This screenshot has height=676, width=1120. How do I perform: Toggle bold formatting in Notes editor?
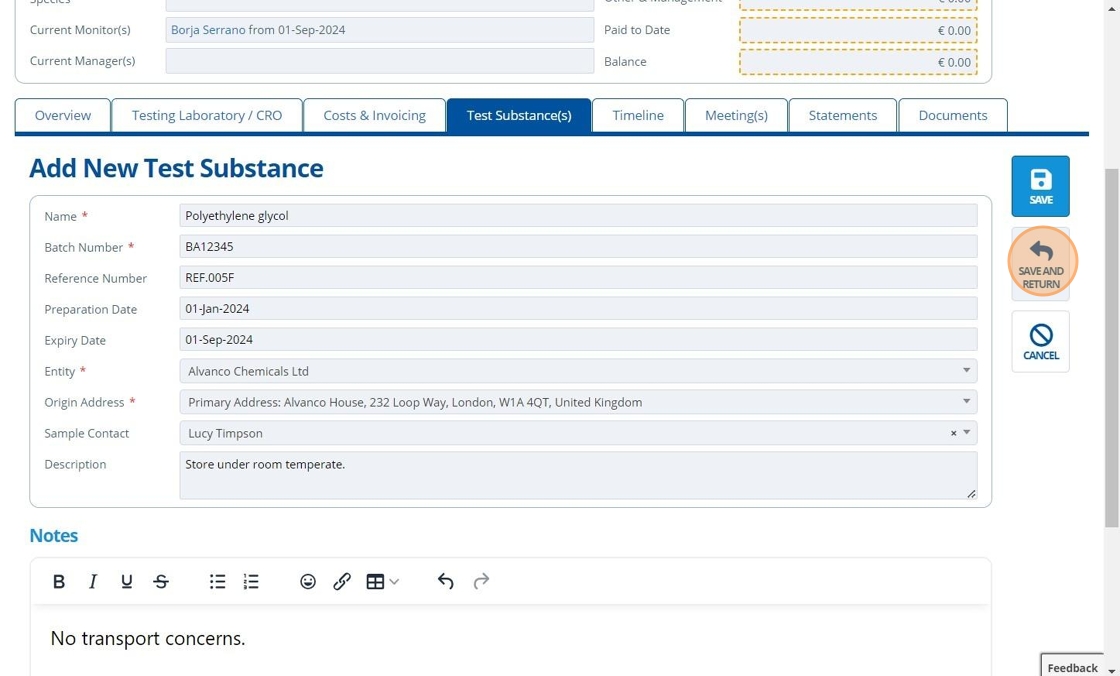(59, 582)
